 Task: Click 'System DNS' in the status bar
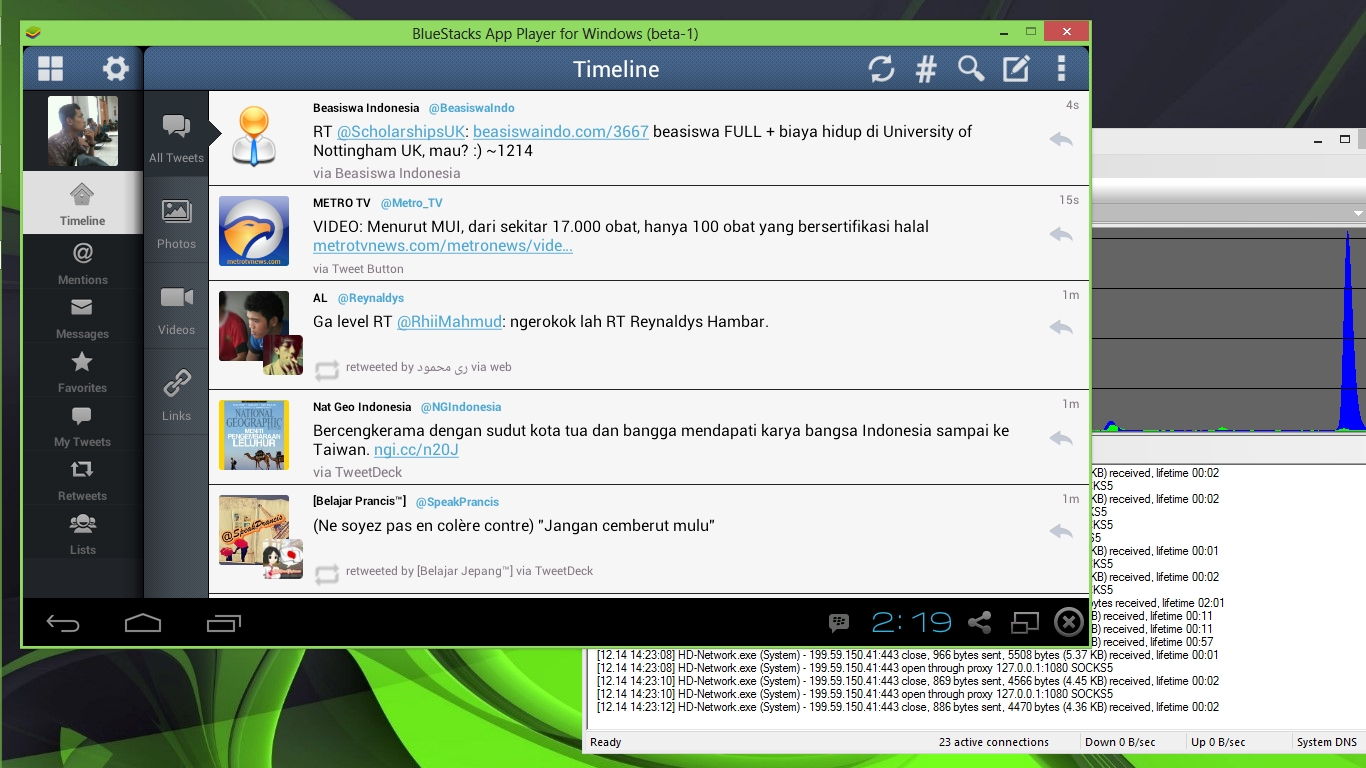[1327, 742]
